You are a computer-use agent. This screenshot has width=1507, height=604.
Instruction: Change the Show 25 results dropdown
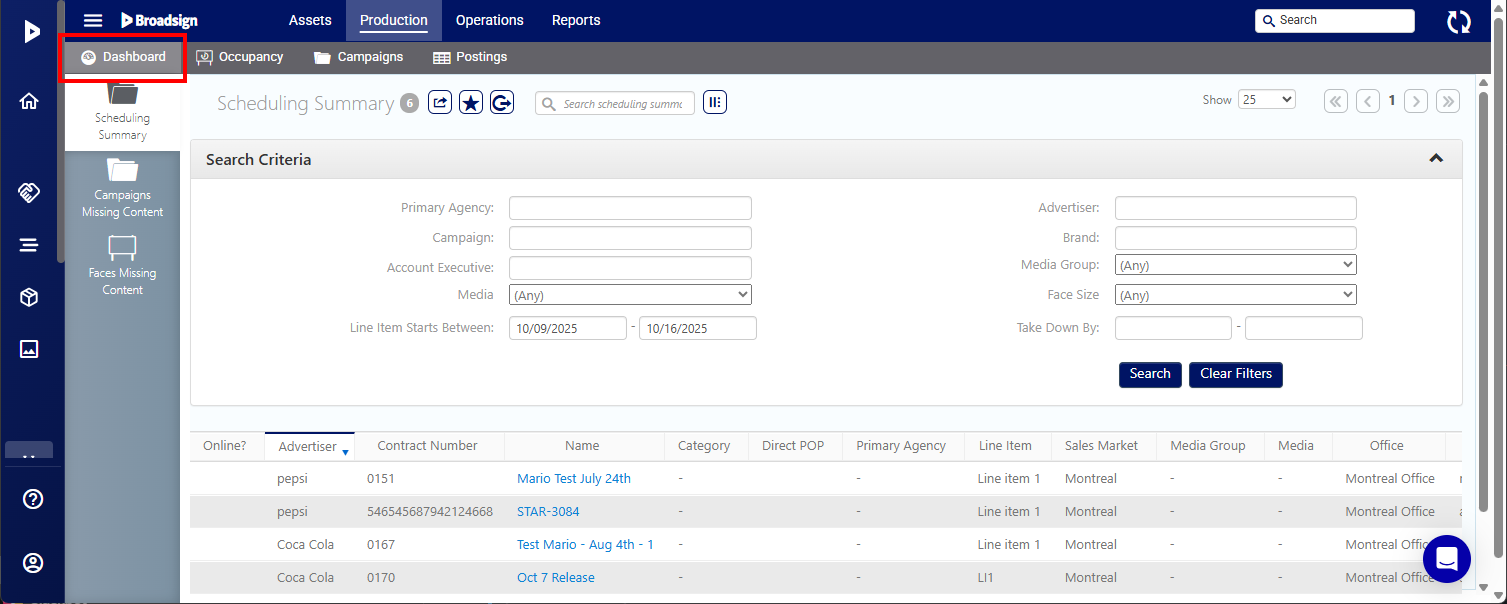pos(1266,100)
